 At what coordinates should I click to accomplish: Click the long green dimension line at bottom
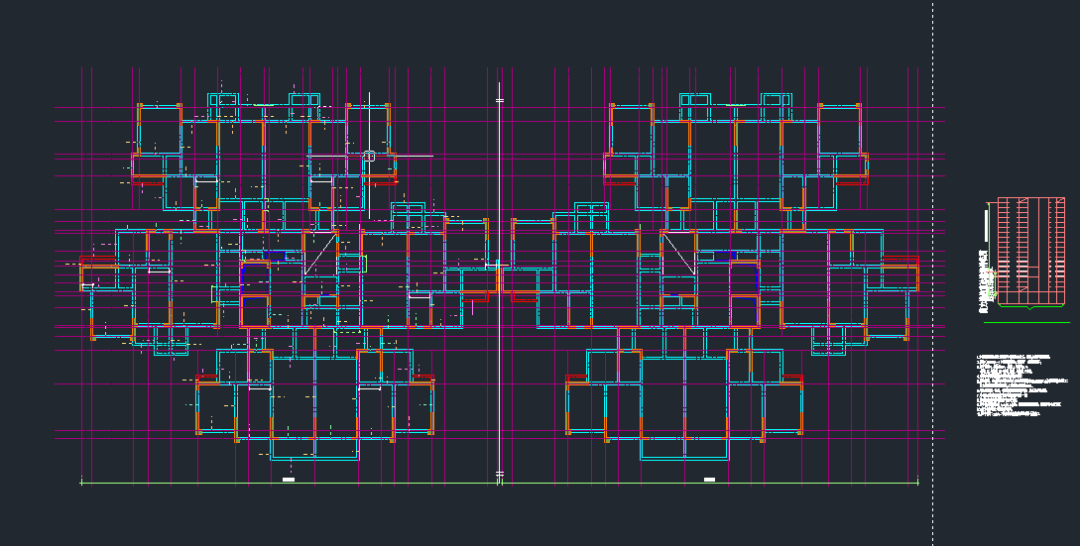pyautogui.click(x=499, y=483)
